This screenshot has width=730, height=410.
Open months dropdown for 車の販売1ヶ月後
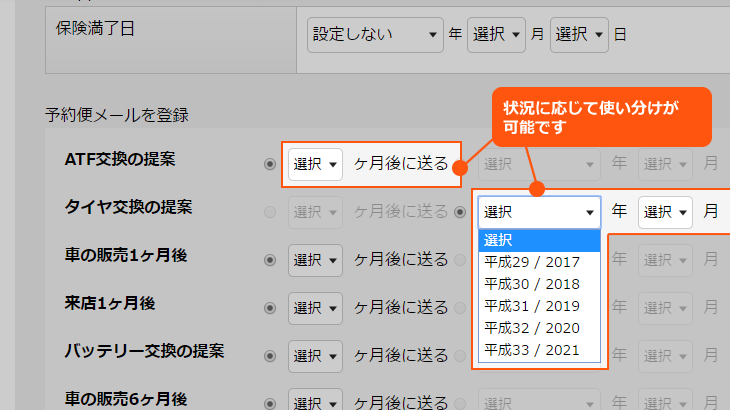pos(315,260)
